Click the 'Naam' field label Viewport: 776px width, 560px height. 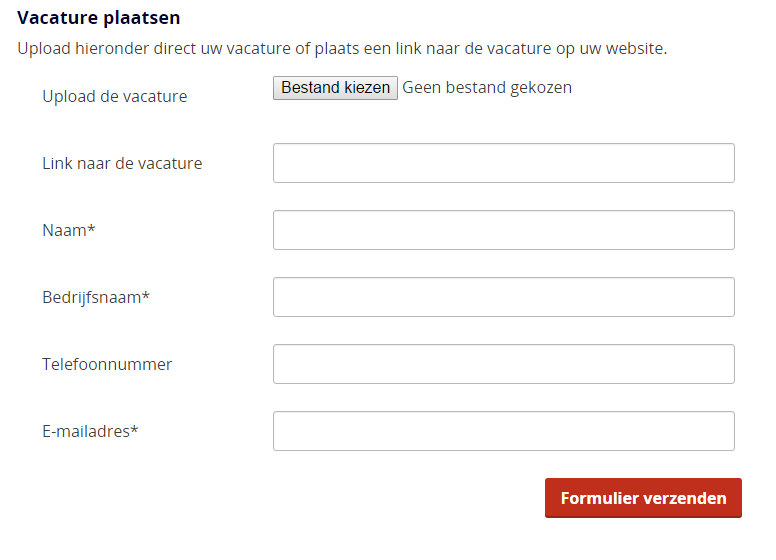pyautogui.click(x=65, y=230)
